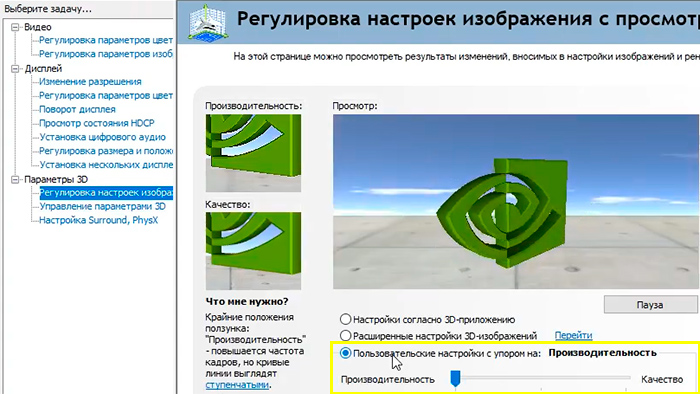Click the NVIDIA 3D settings header icon
The image size is (700, 394).
click(208, 23)
